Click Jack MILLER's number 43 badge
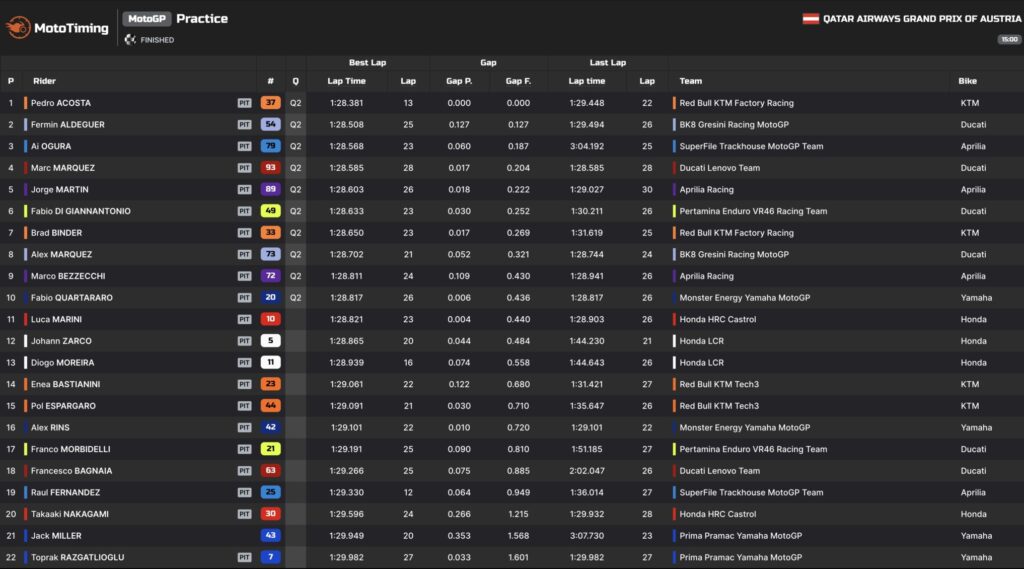Image resolution: width=1024 pixels, height=569 pixels. [270, 535]
